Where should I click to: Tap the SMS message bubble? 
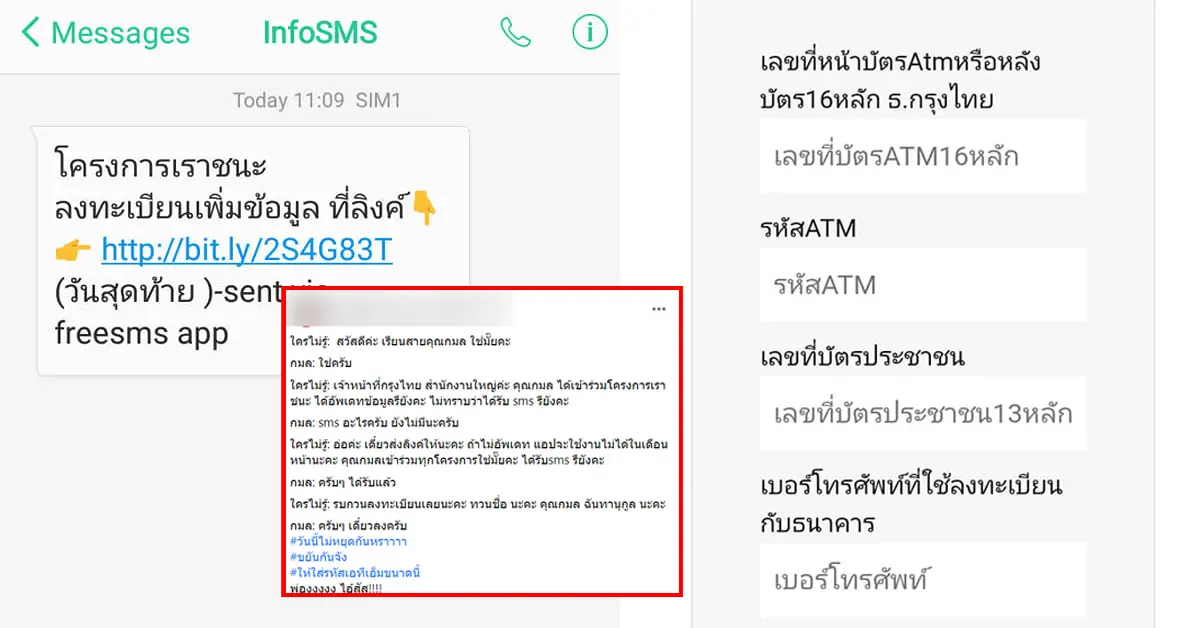[252, 251]
